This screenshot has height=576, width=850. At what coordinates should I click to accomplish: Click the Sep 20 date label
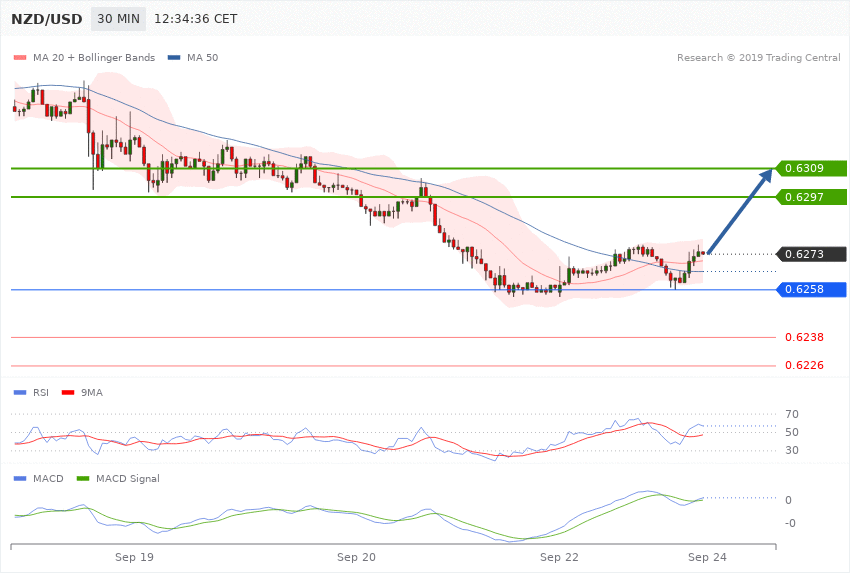tap(356, 558)
